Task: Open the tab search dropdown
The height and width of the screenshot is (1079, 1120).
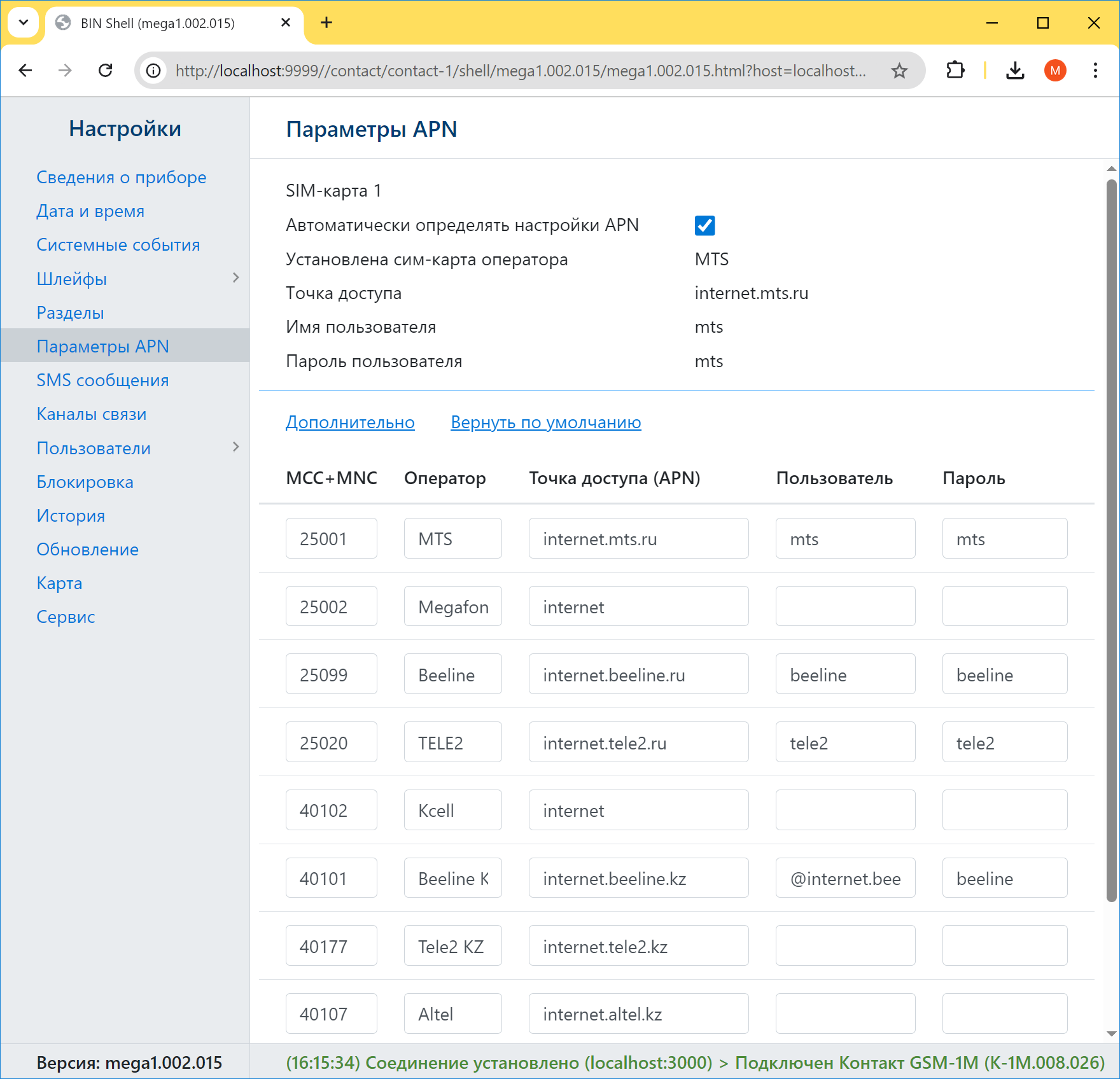Action: click(x=24, y=23)
